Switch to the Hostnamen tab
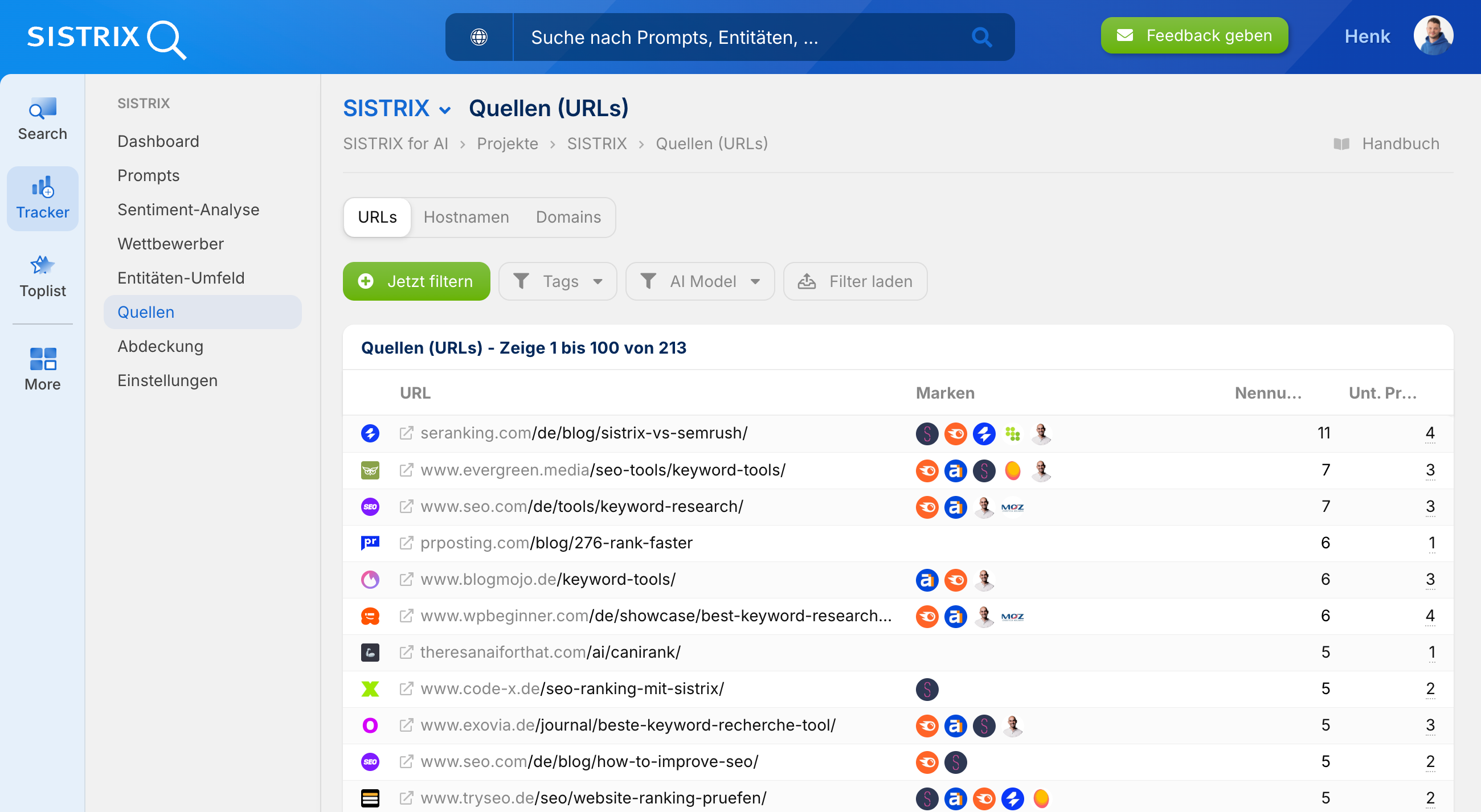The image size is (1481, 812). click(x=467, y=217)
